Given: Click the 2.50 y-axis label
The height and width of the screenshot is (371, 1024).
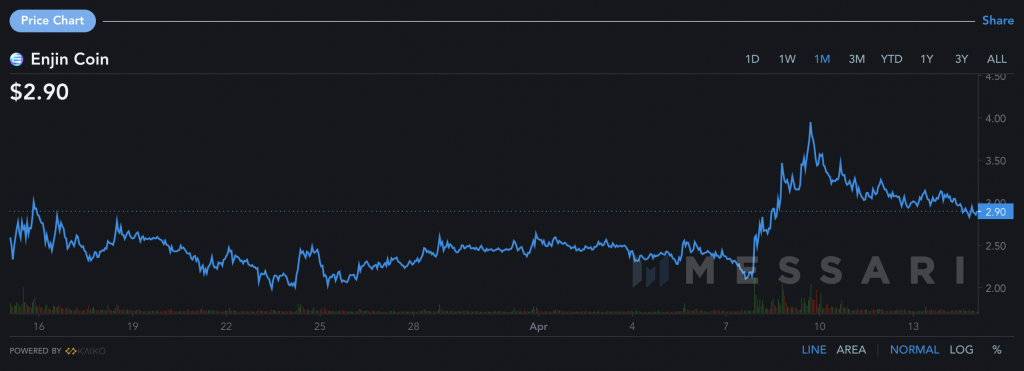Looking at the screenshot, I should pos(995,246).
